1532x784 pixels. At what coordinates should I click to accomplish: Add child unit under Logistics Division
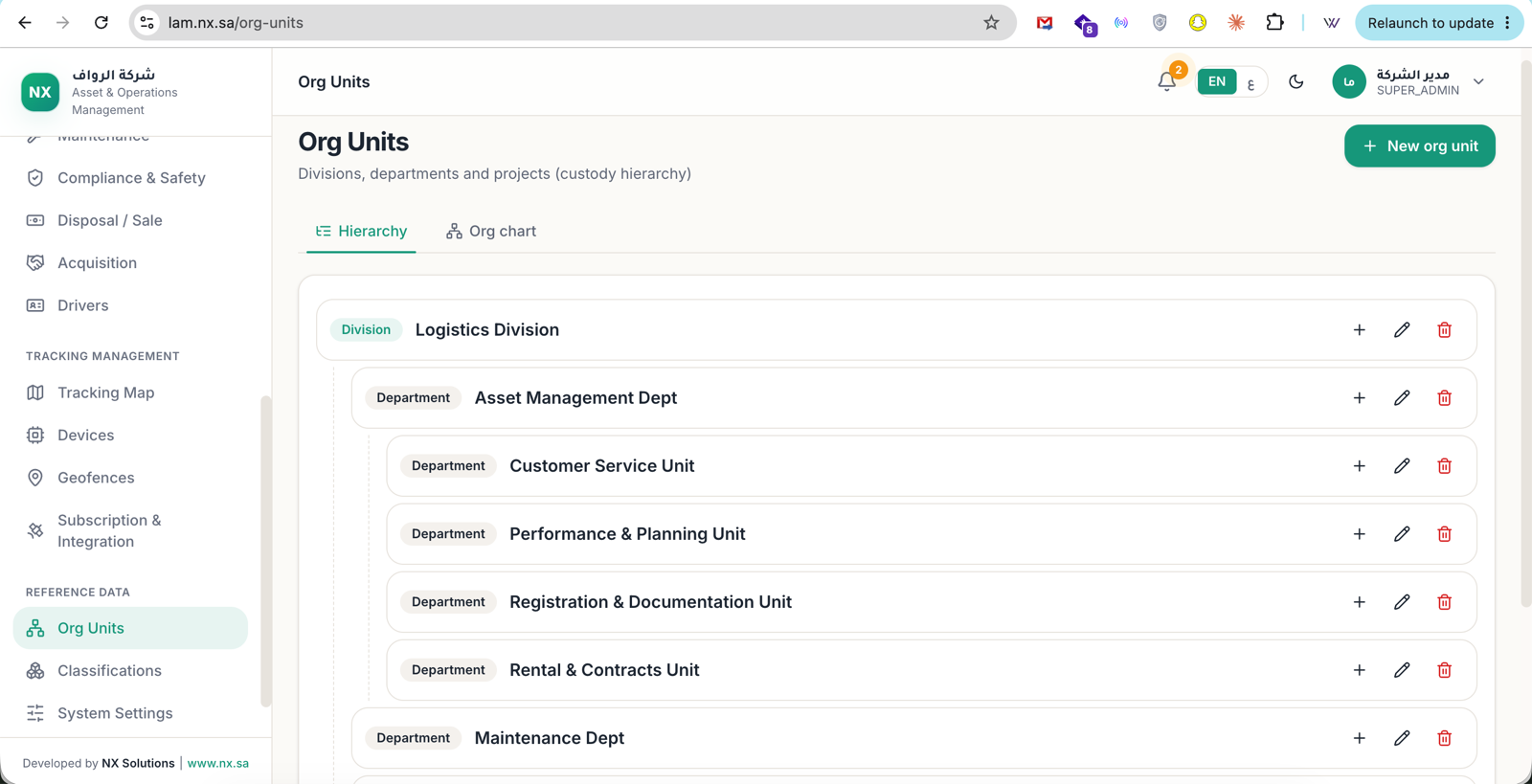tap(1359, 330)
